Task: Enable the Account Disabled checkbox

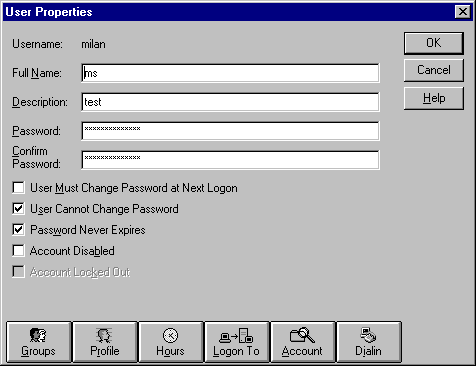Action: [18, 251]
